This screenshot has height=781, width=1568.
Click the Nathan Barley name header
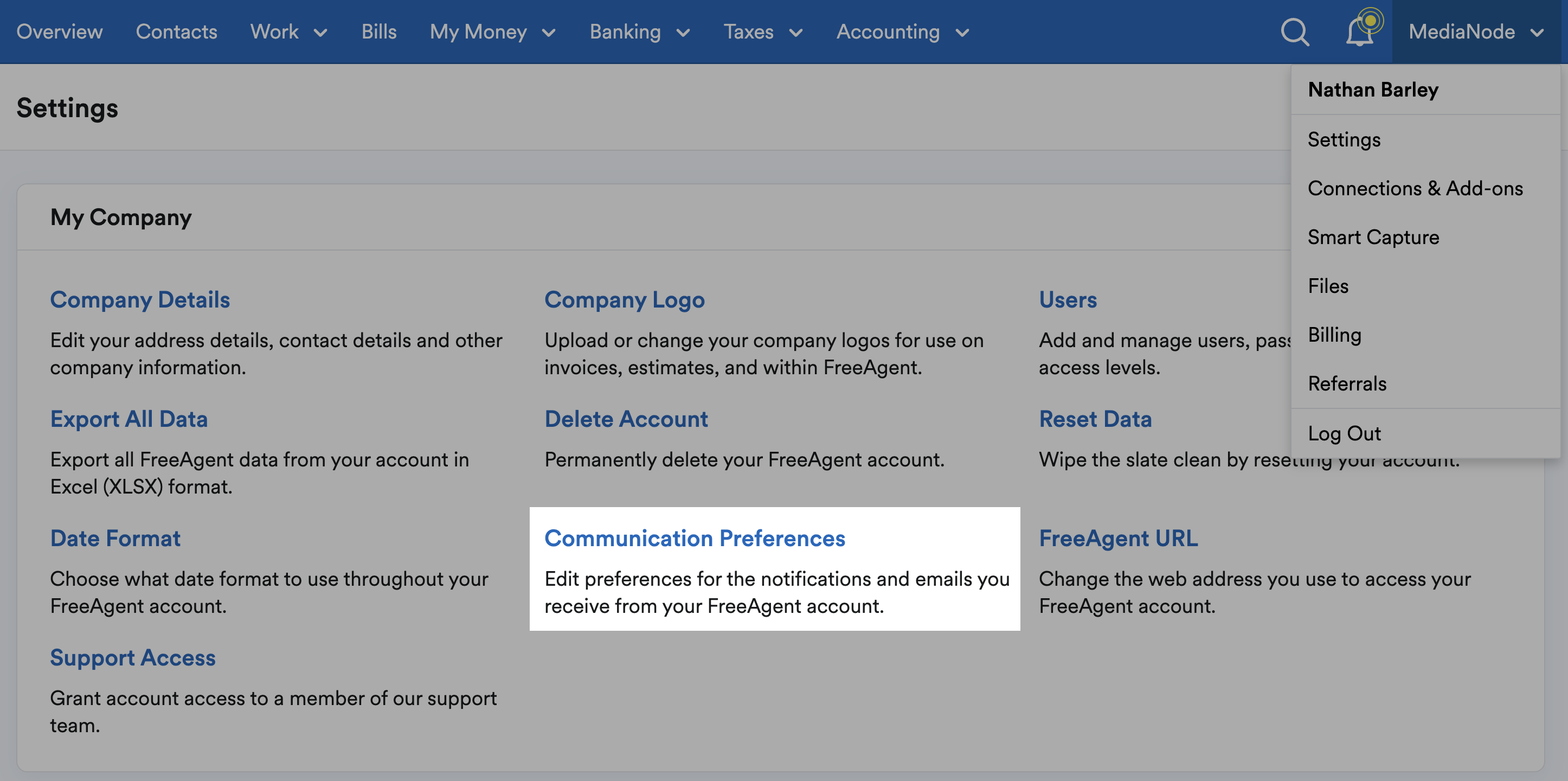pos(1373,89)
